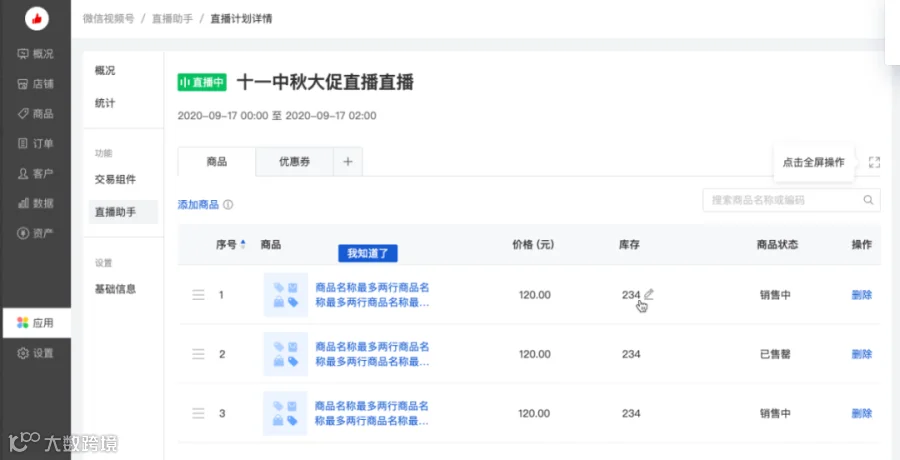Switch to the 优惠券 tab
The image size is (900, 460).
[x=294, y=162]
